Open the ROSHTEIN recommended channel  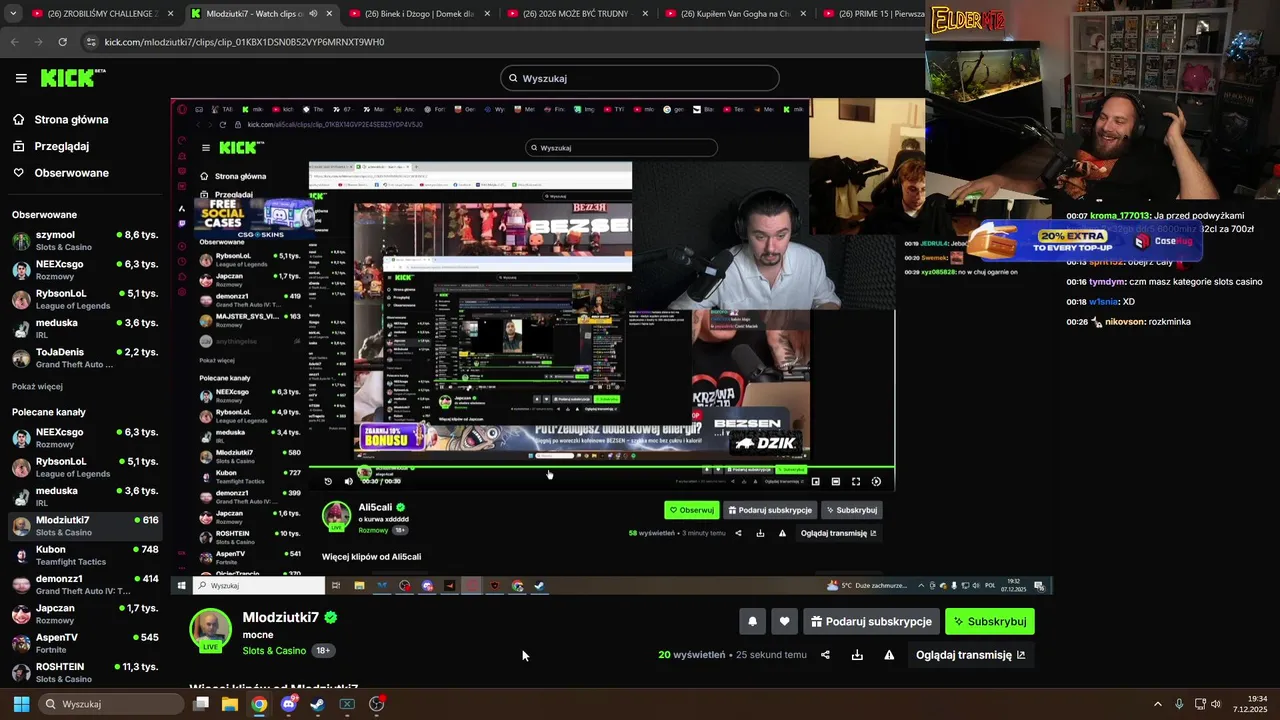pyautogui.click(x=85, y=673)
